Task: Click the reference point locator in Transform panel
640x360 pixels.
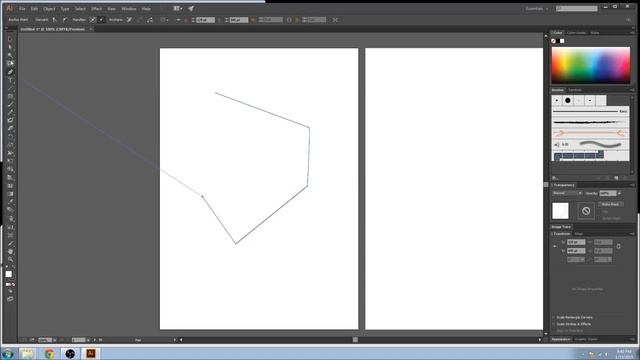Action: (x=555, y=246)
